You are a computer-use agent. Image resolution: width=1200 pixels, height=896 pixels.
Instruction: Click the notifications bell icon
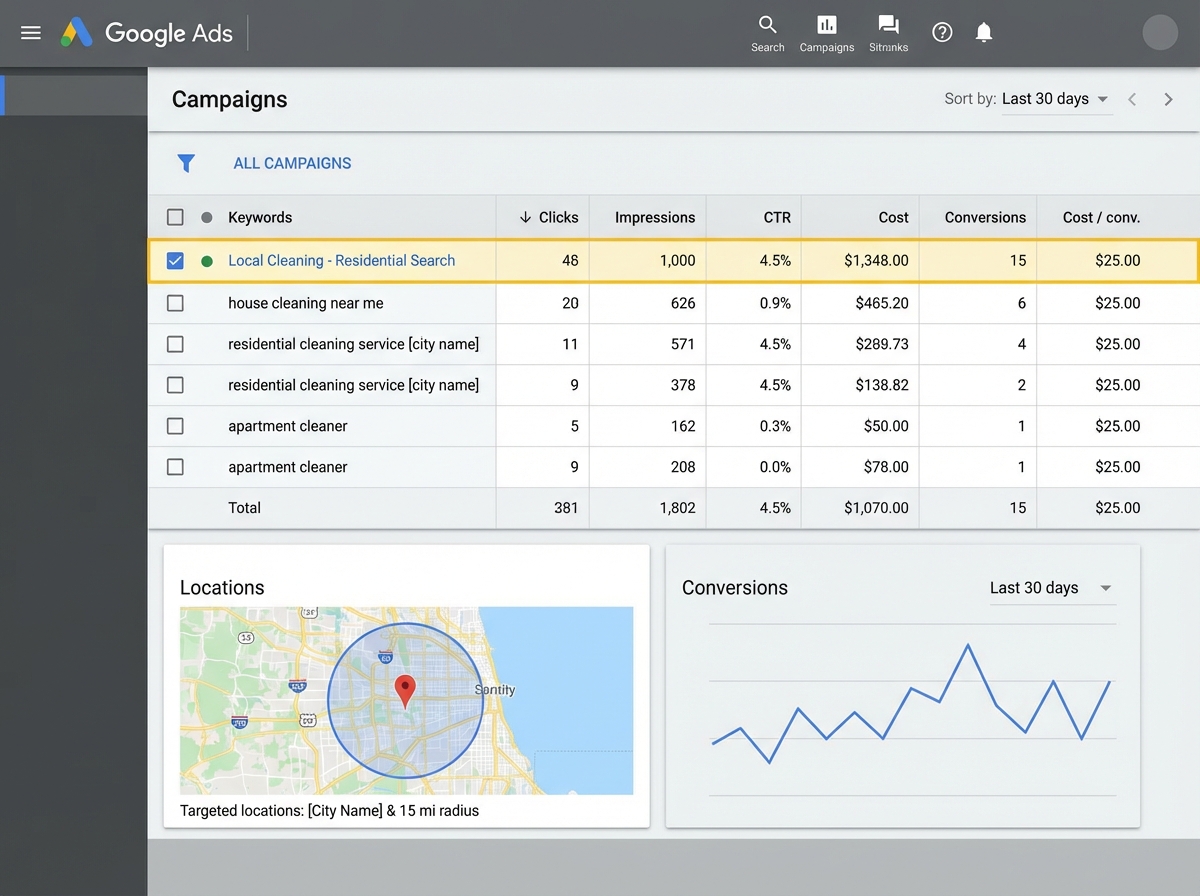[983, 31]
